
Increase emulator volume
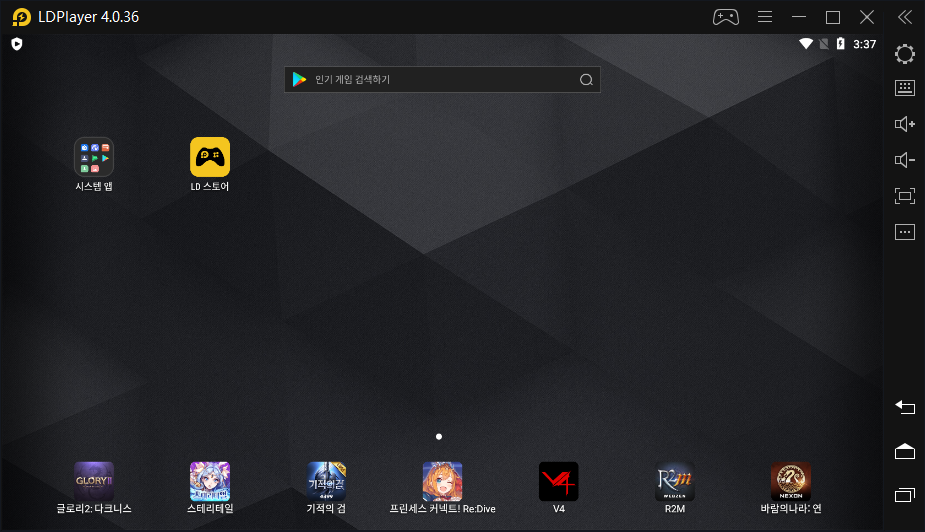(905, 124)
